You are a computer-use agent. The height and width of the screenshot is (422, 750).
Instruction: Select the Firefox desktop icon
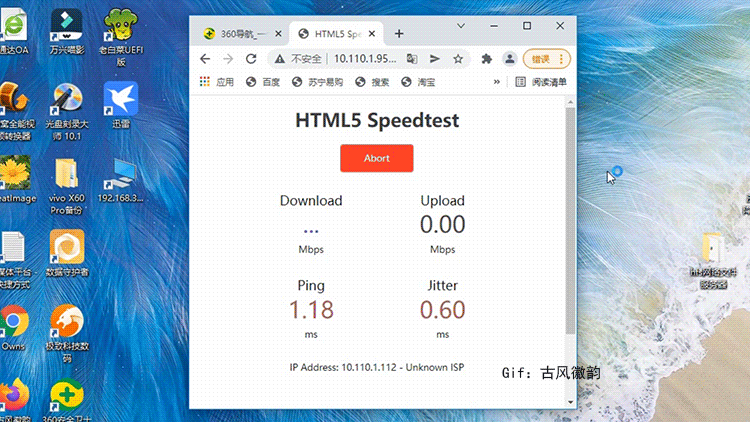[x=14, y=400]
